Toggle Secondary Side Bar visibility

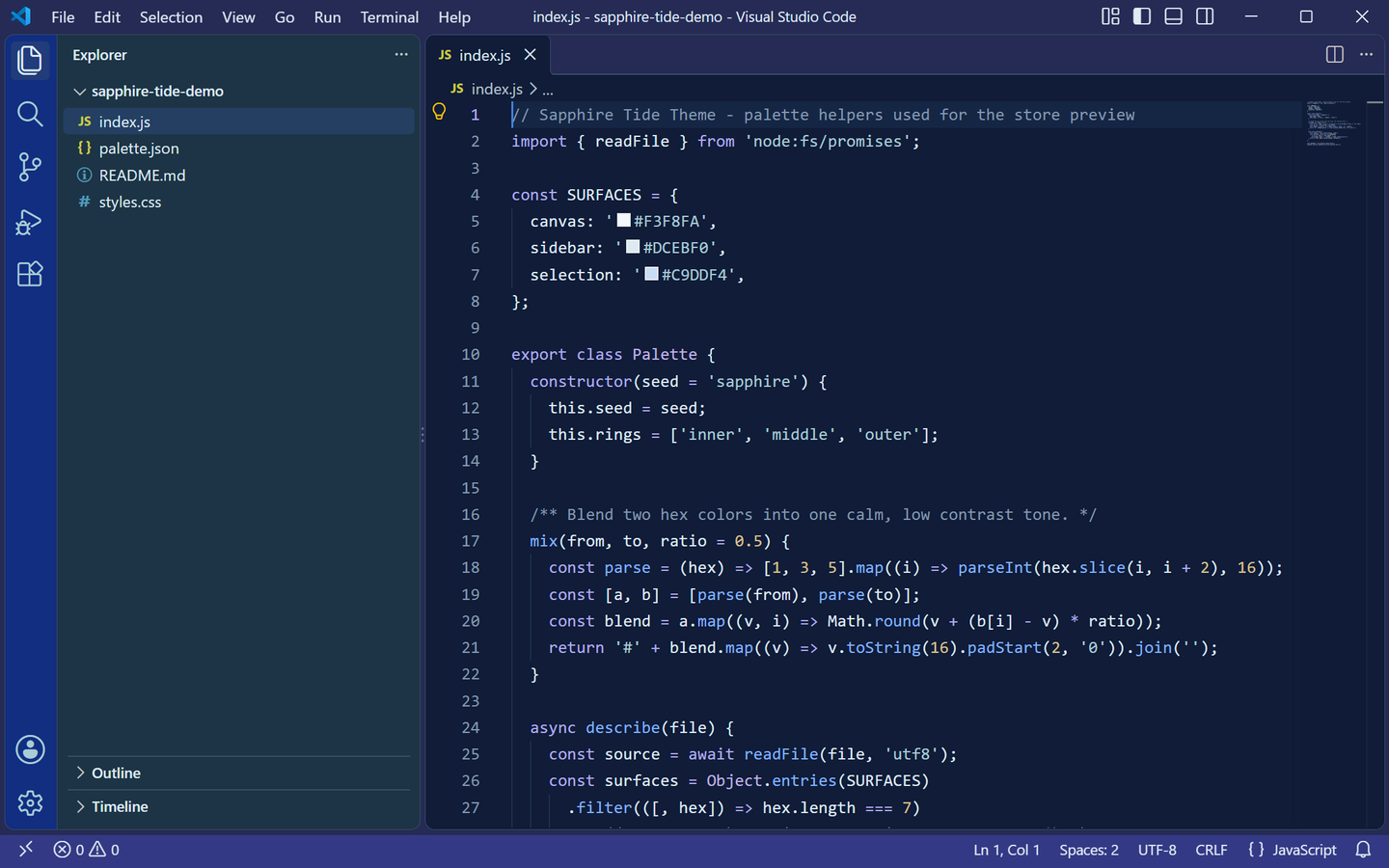1205,16
